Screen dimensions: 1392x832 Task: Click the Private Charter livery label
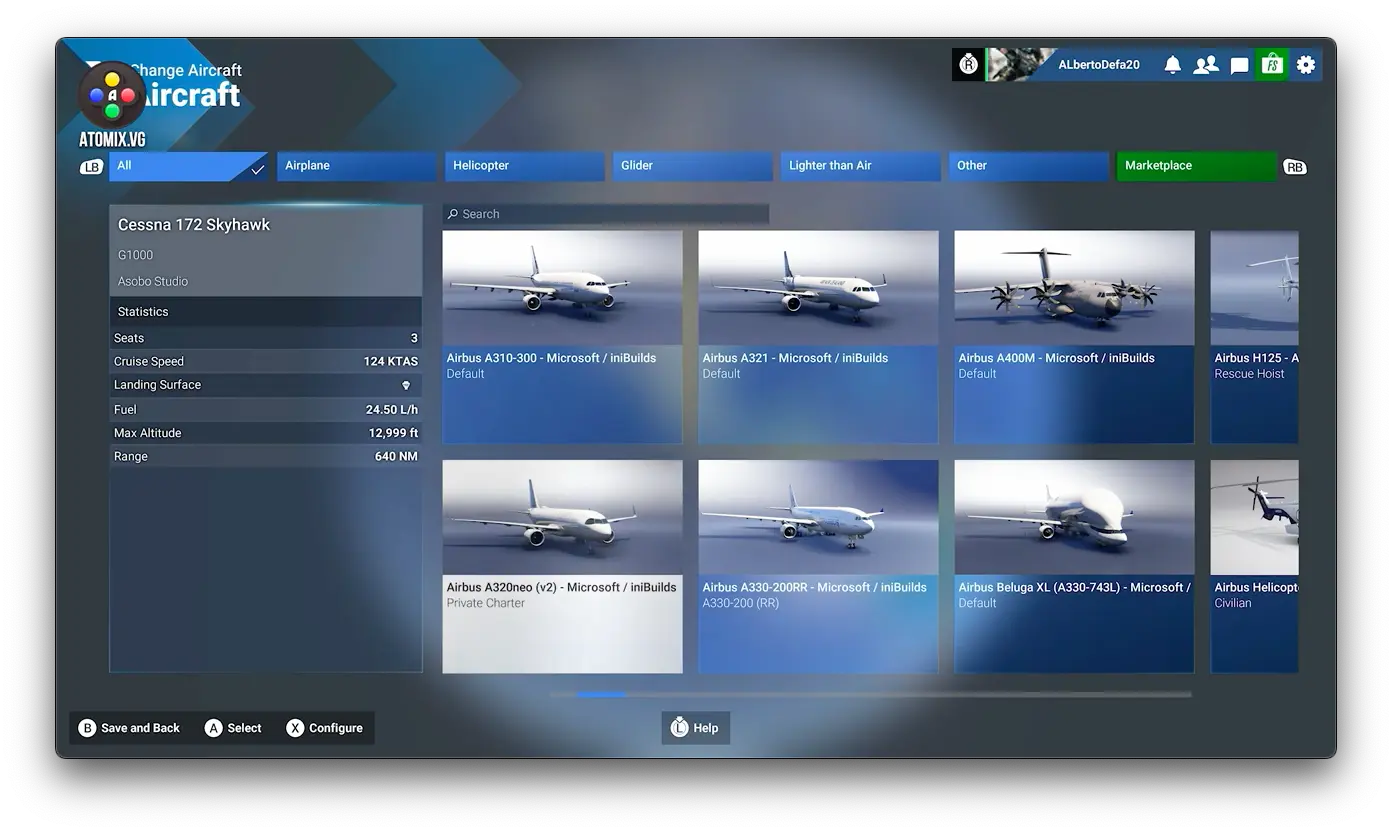[x=485, y=603]
